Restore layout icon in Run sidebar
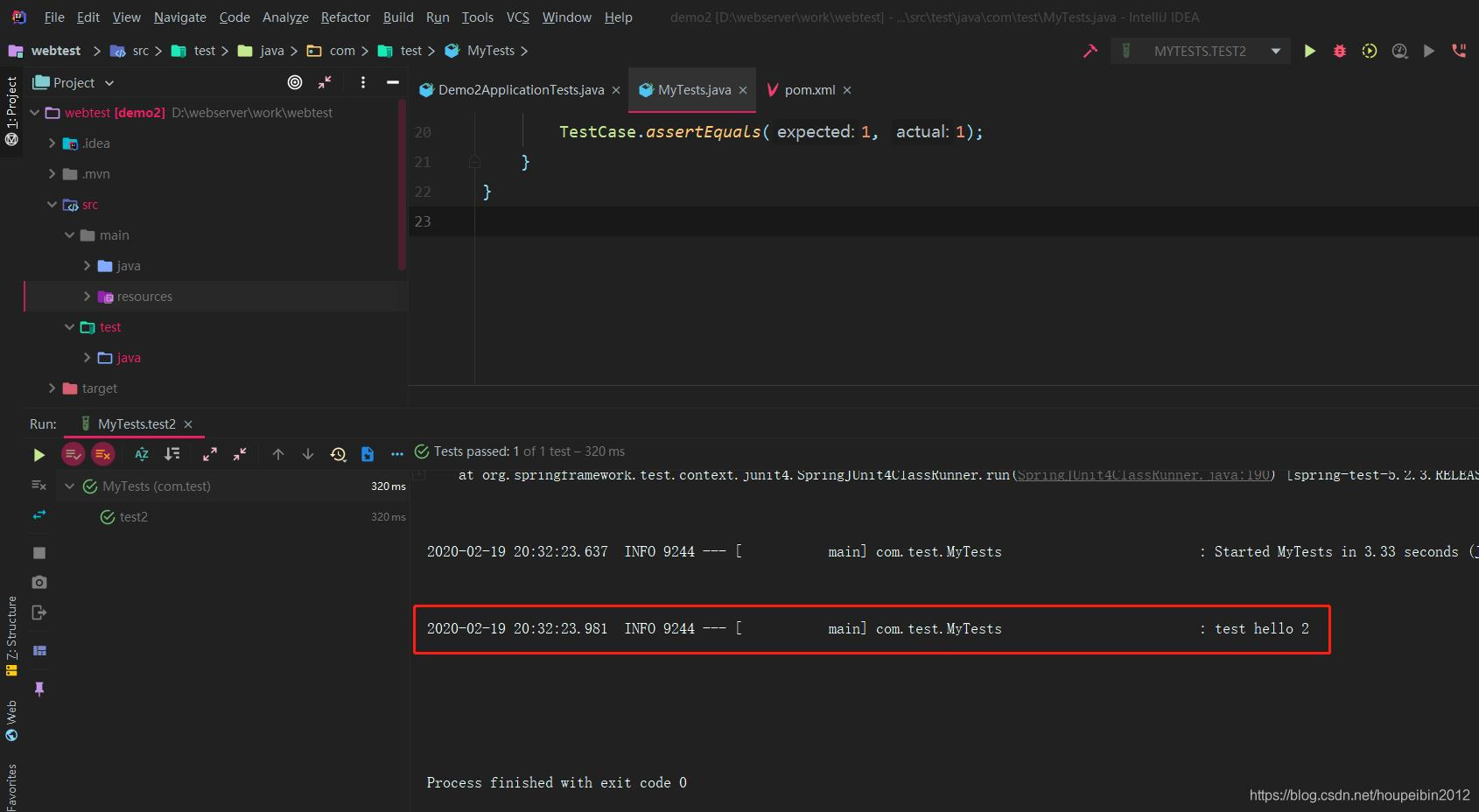The height and width of the screenshot is (812, 1479). pyautogui.click(x=39, y=650)
